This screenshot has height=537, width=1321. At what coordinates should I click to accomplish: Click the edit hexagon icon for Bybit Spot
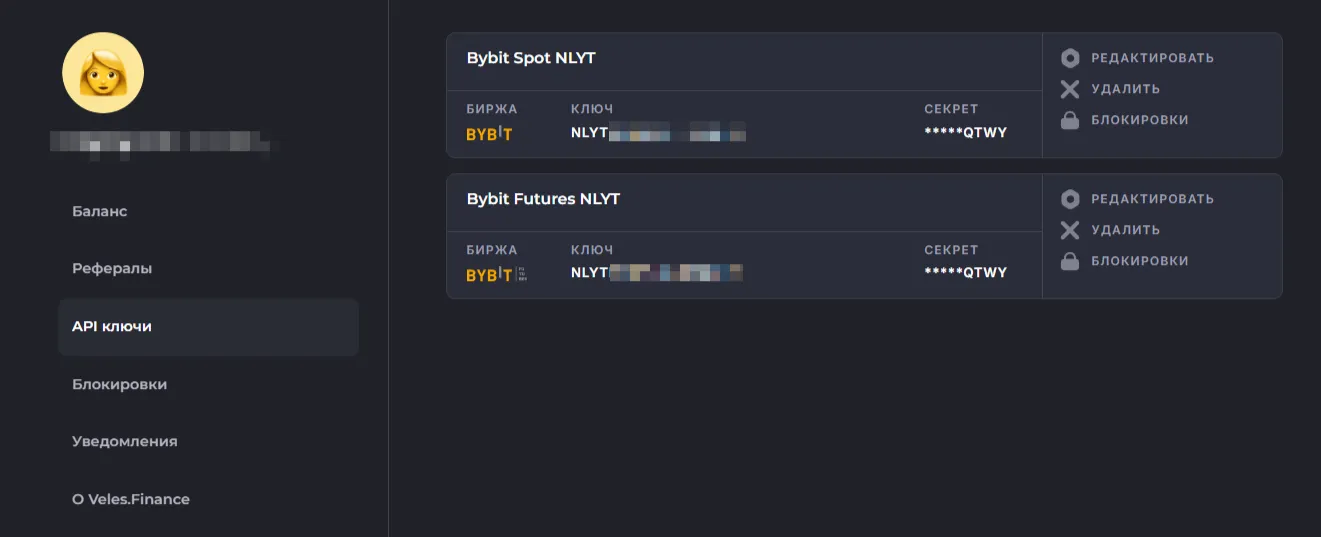tap(1070, 58)
